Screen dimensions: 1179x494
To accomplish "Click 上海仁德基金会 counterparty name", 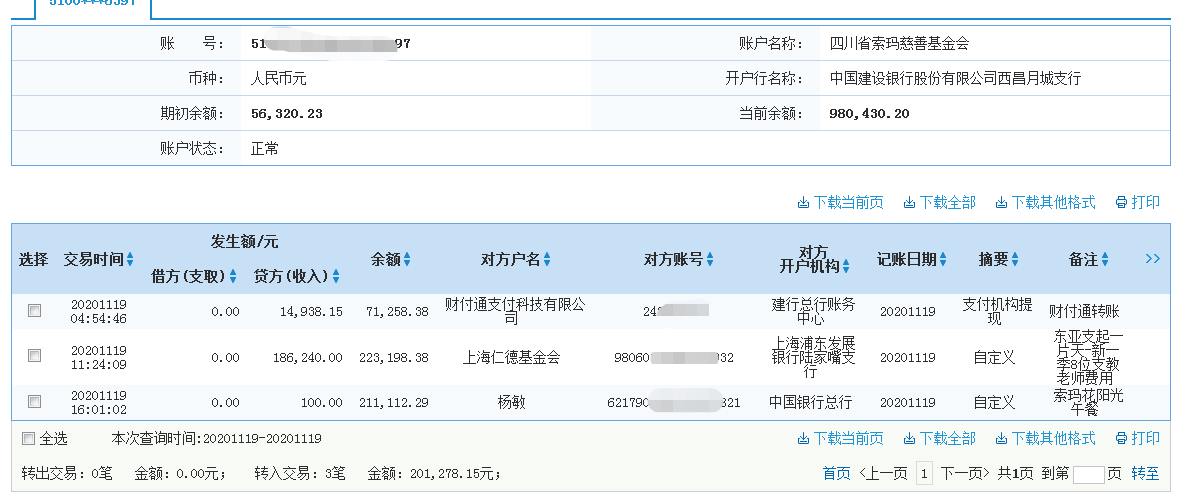I will 511,357.
